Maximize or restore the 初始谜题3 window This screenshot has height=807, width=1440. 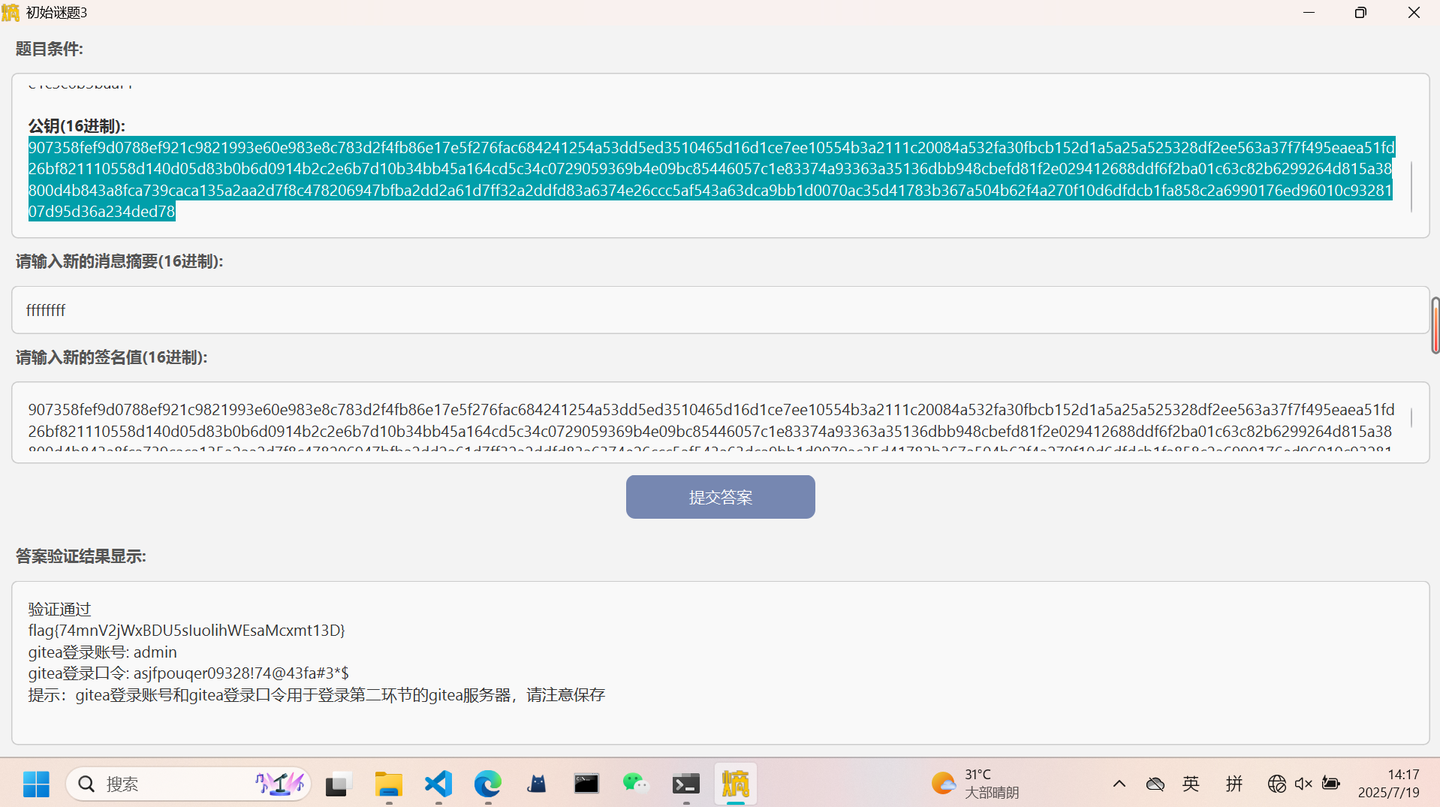tap(1361, 13)
